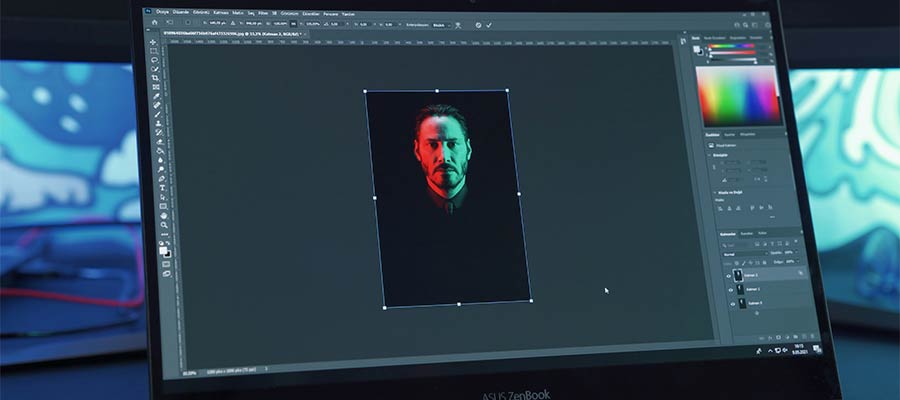Commit transform with the checkmark icon
The height and width of the screenshot is (400, 900).
[491, 25]
